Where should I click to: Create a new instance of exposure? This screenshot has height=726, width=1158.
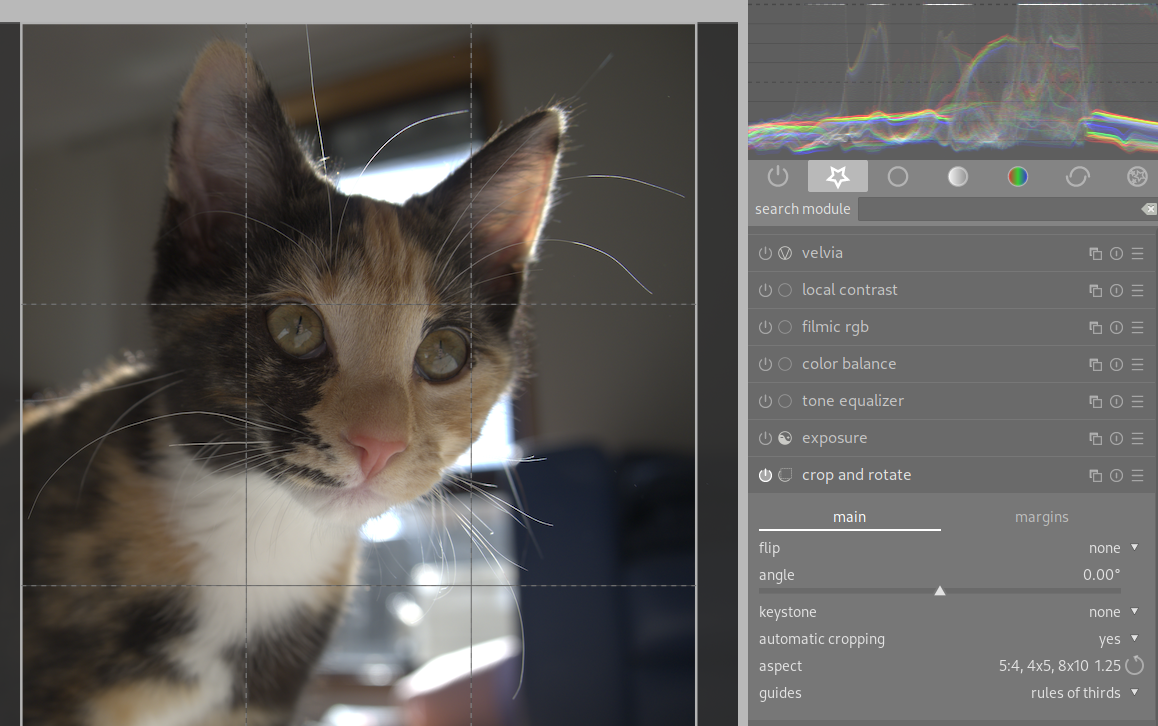(1095, 438)
